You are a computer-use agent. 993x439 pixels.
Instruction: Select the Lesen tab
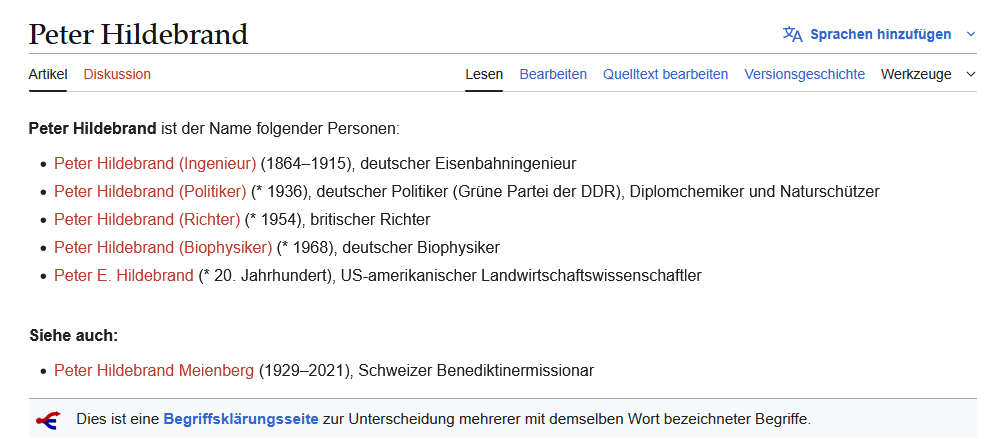pos(484,75)
